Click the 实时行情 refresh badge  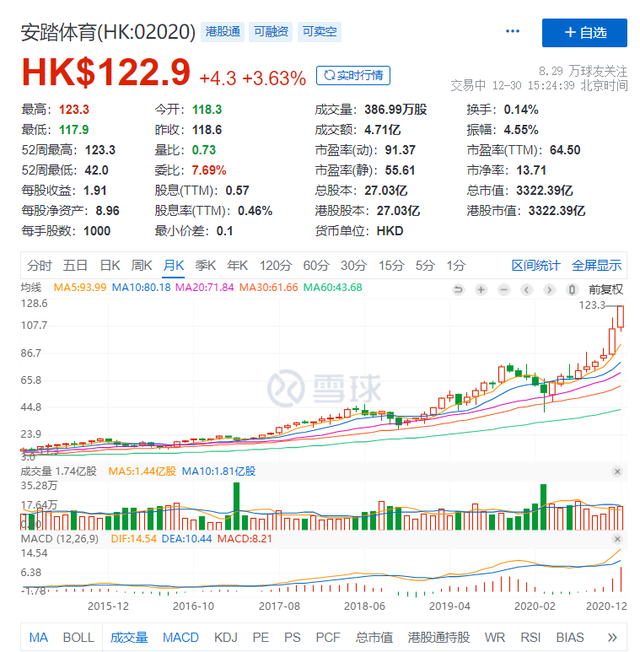[x=353, y=75]
